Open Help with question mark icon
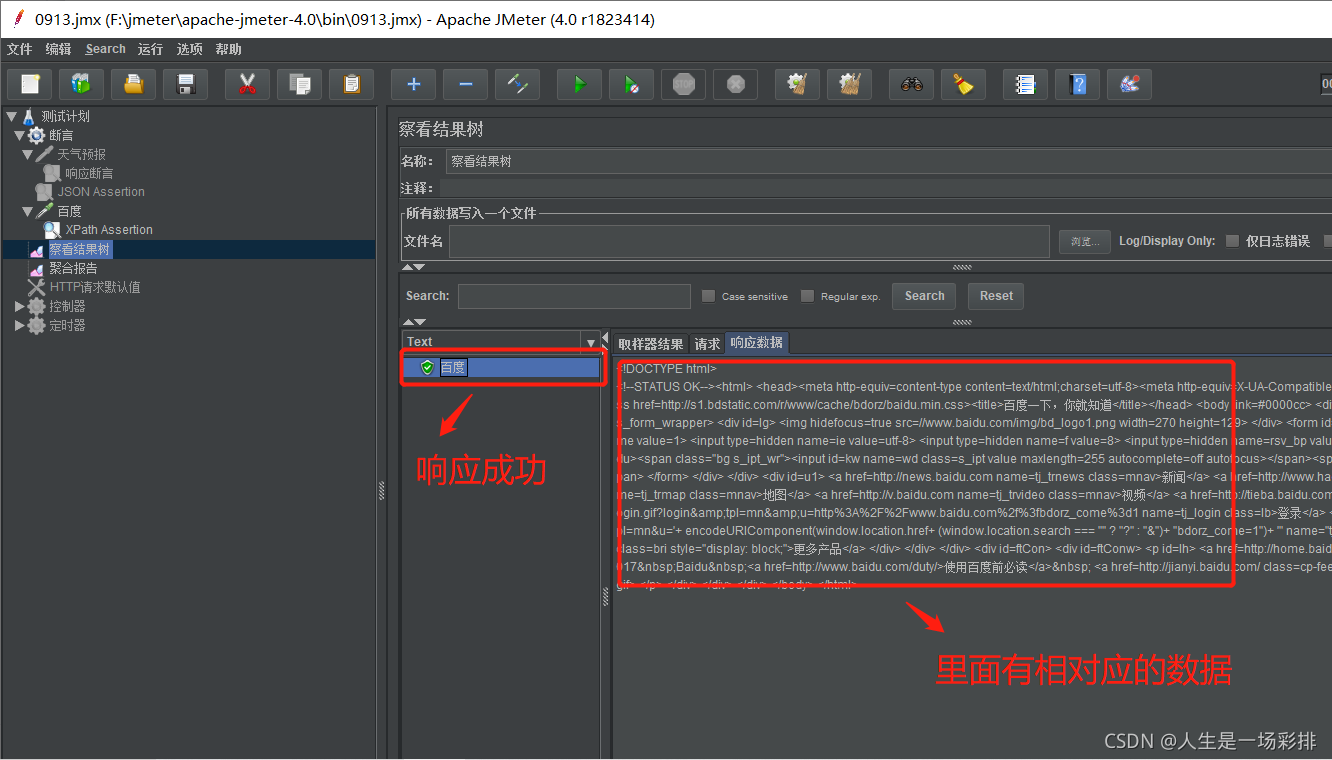 pyautogui.click(x=1077, y=84)
